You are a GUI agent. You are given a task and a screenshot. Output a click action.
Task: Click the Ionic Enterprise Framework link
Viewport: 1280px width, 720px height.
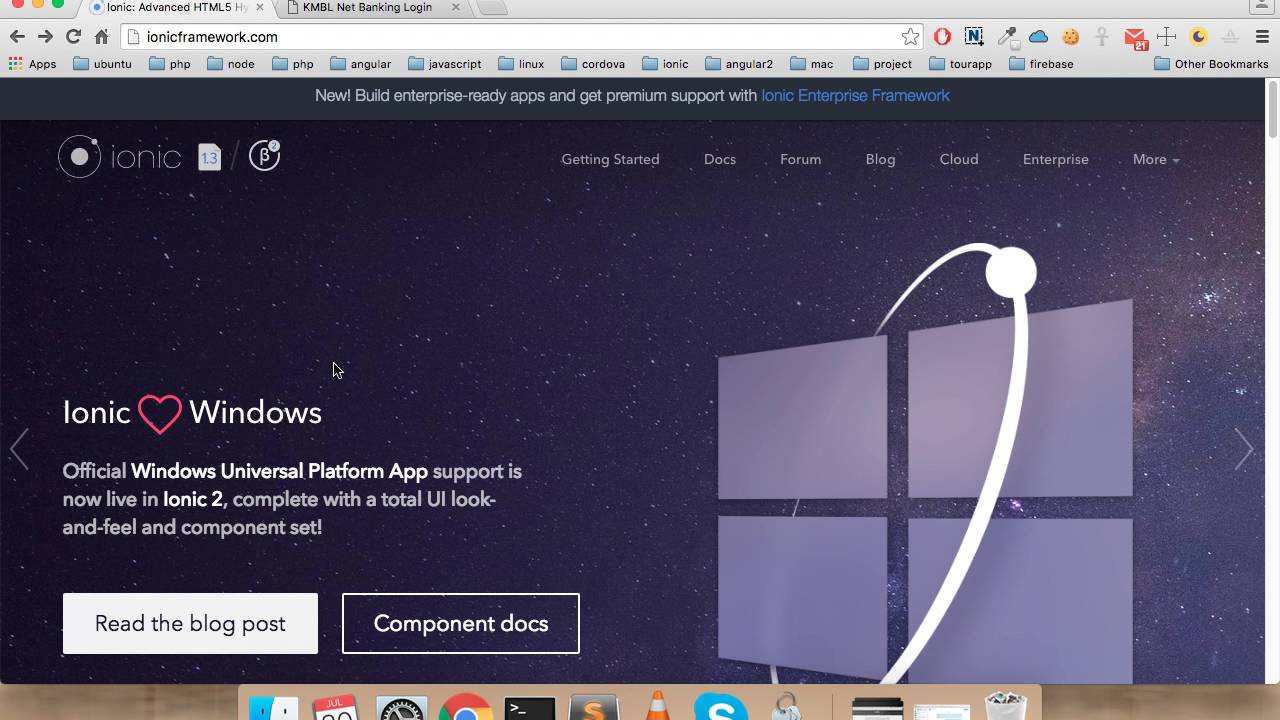855,96
